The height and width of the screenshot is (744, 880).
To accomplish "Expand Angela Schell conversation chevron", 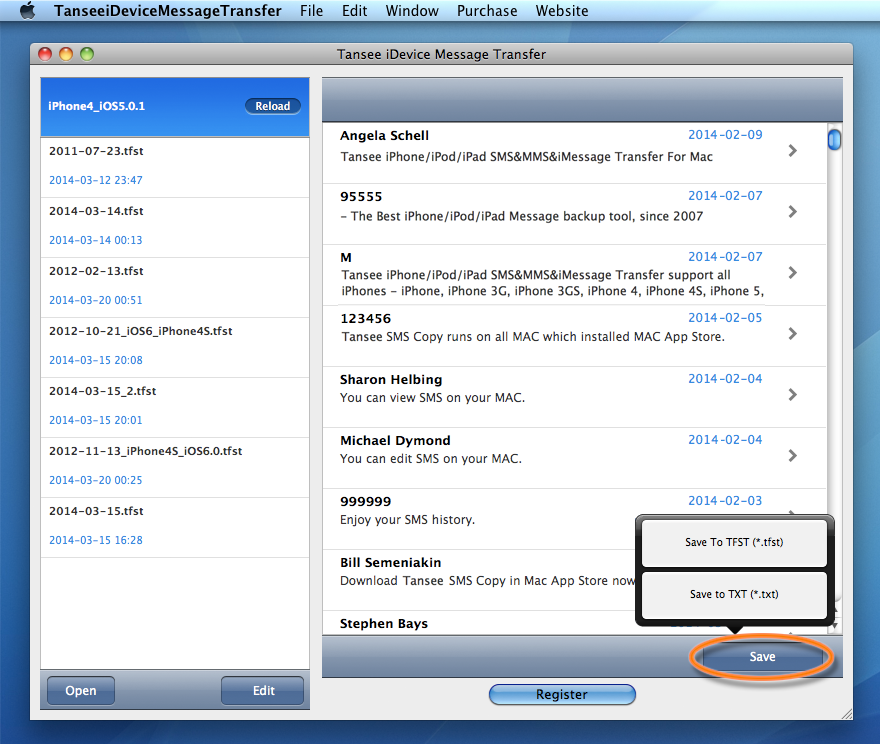I will [x=792, y=151].
